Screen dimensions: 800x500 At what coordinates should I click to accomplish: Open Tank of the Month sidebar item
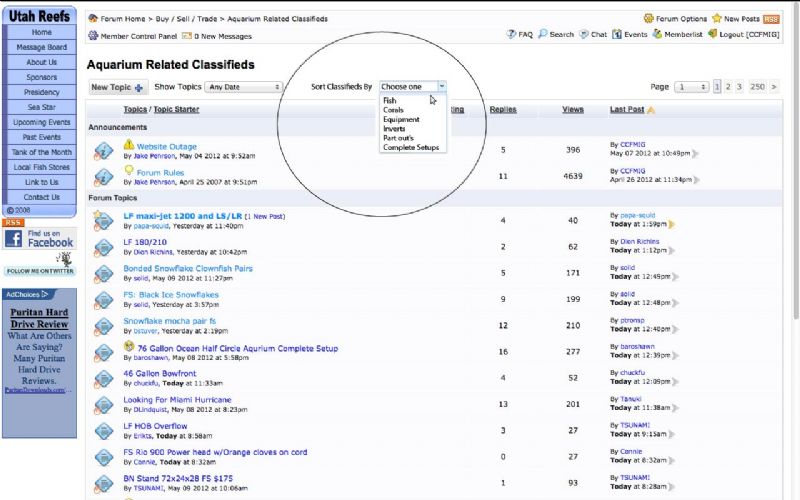tap(41, 152)
